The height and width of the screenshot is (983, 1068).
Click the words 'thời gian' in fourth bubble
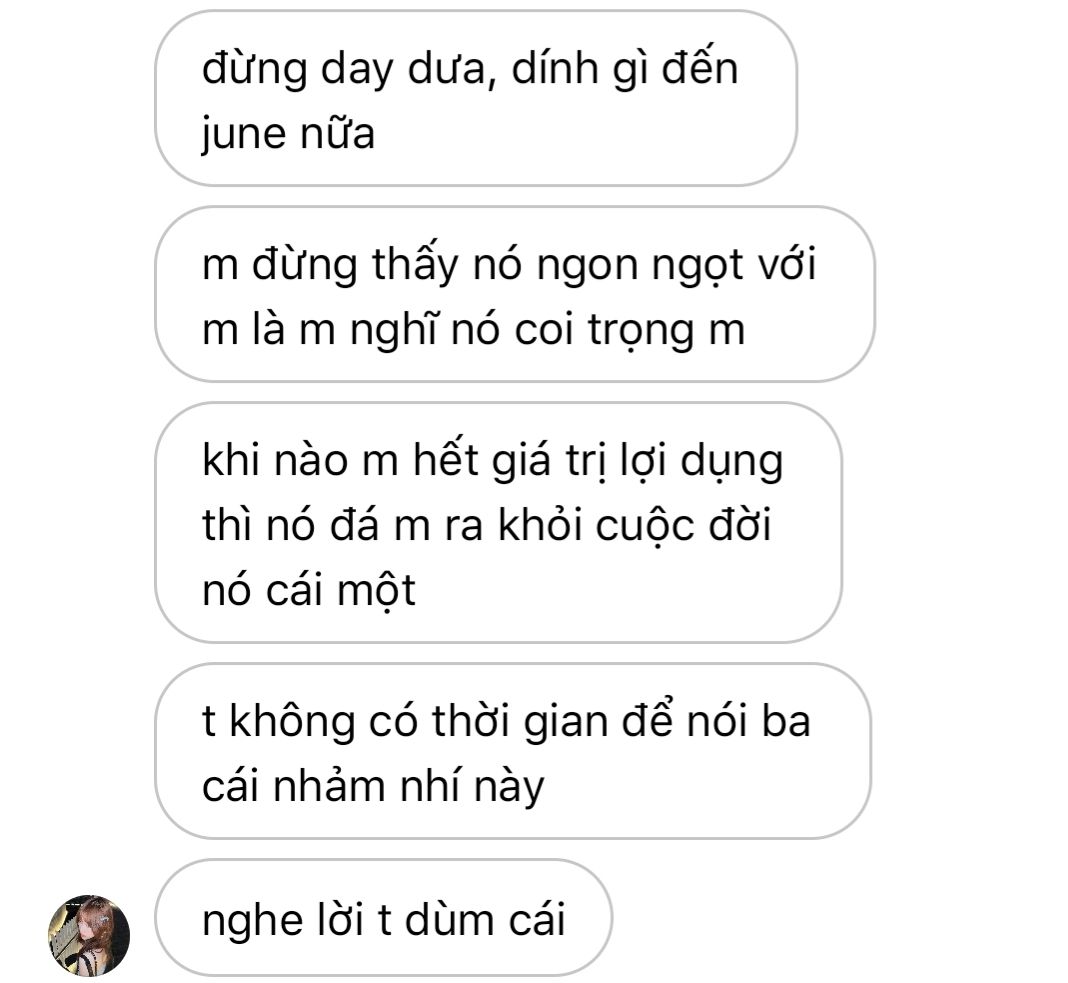pyautogui.click(x=520, y=721)
